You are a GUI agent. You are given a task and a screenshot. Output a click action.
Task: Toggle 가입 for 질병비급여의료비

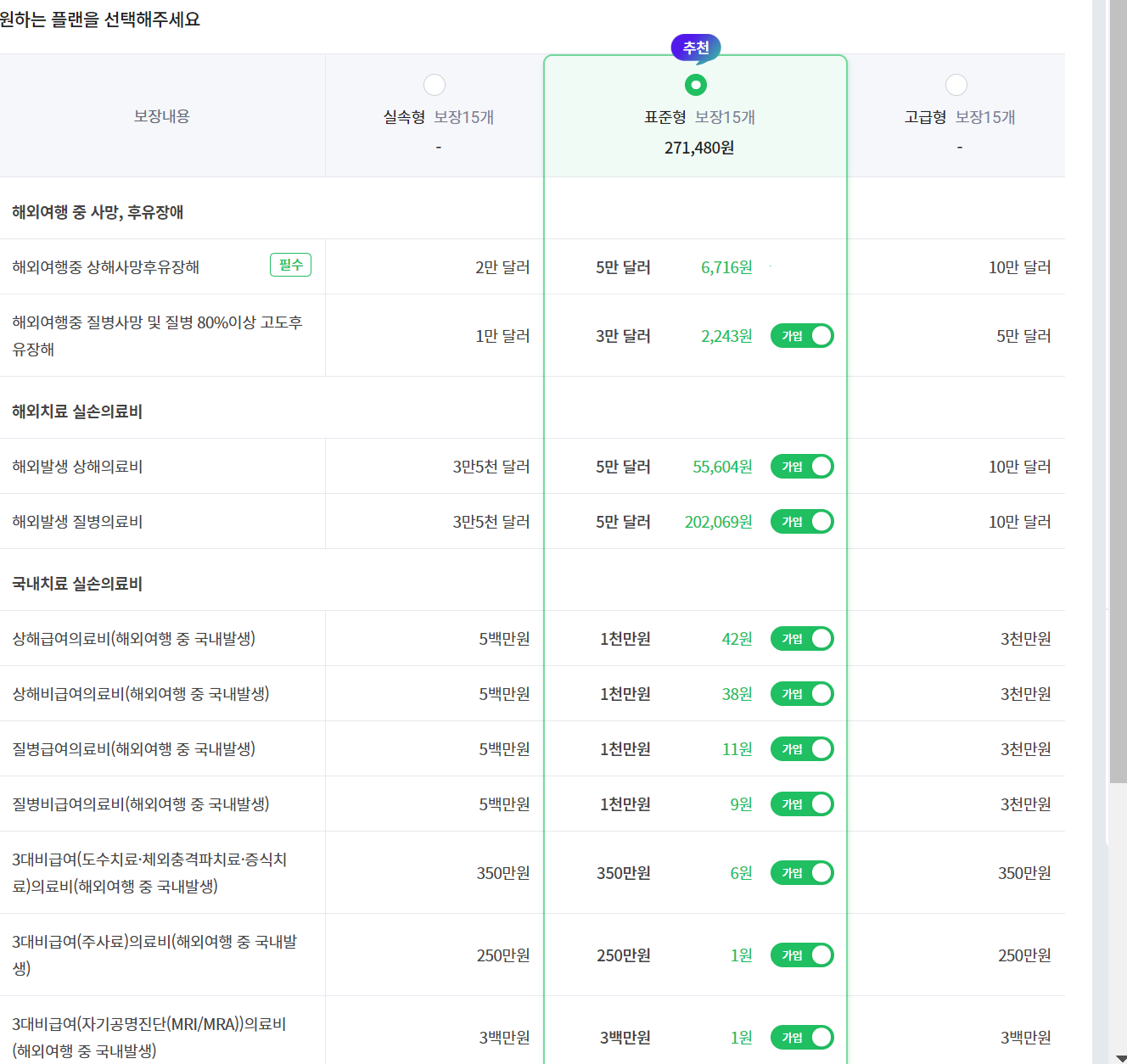(802, 804)
